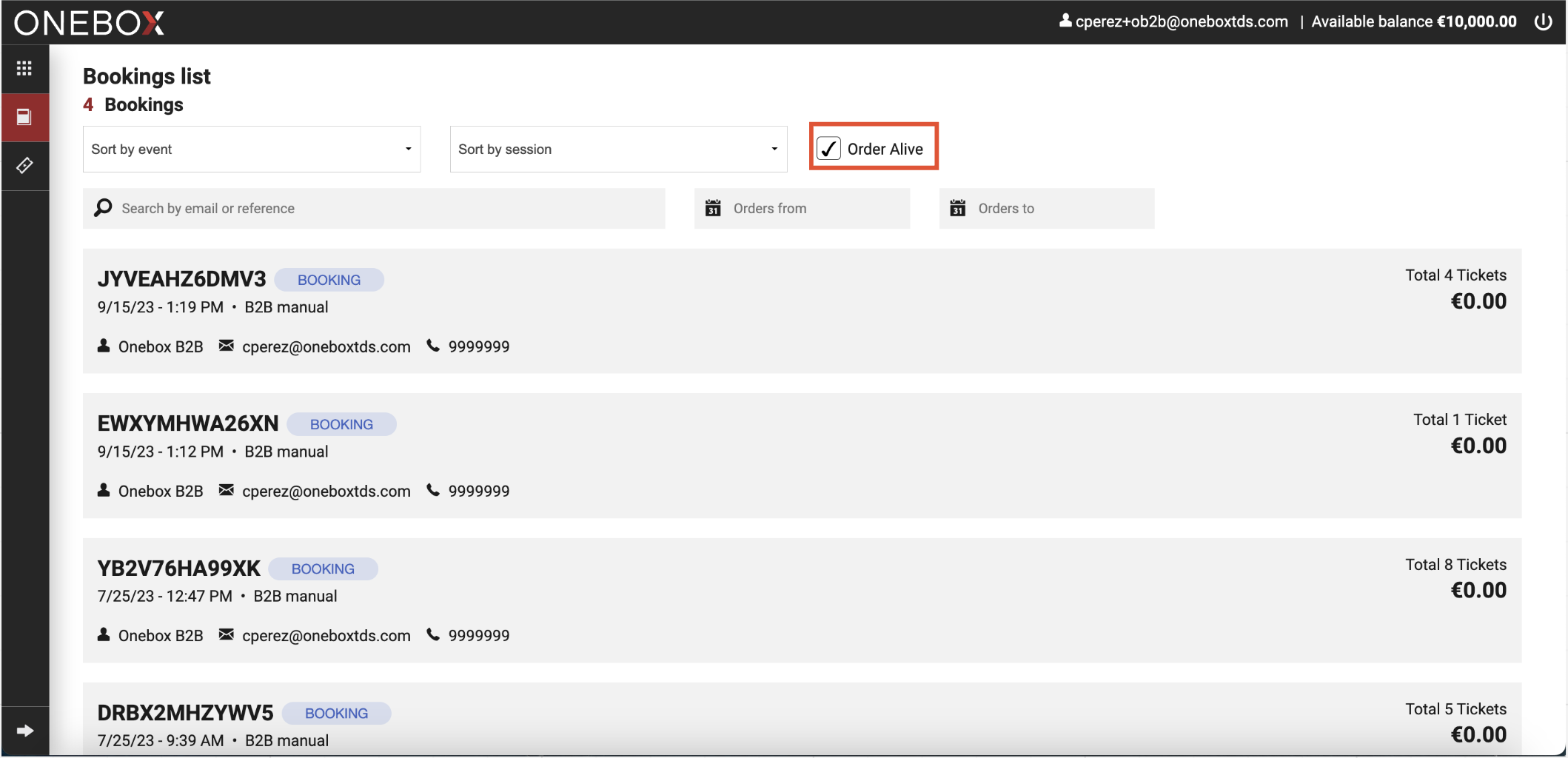Click the Available balance €10,000.00 text
The width and height of the screenshot is (1568, 758).
coord(1414,21)
